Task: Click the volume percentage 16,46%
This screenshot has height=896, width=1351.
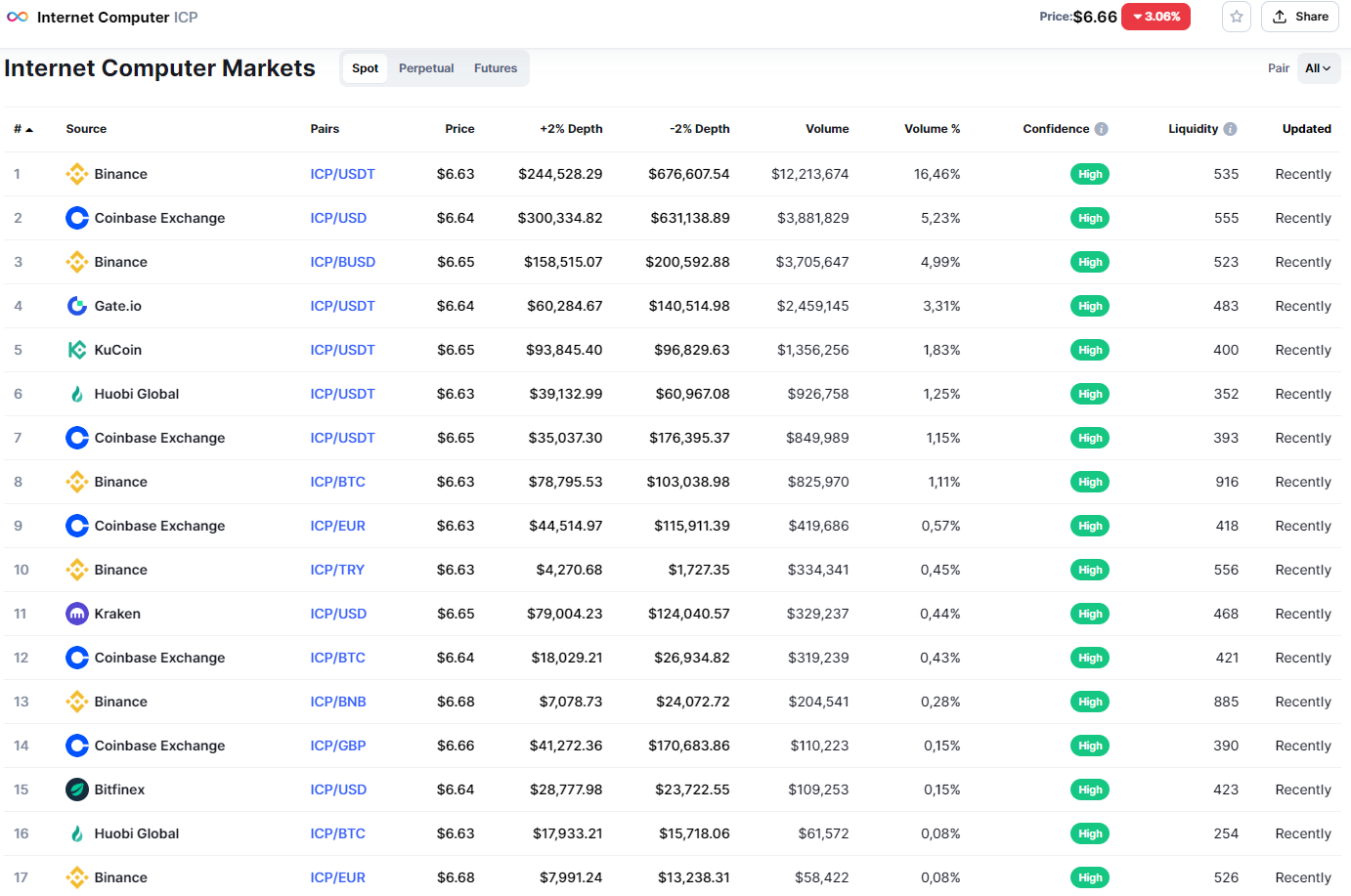Action: [x=937, y=174]
